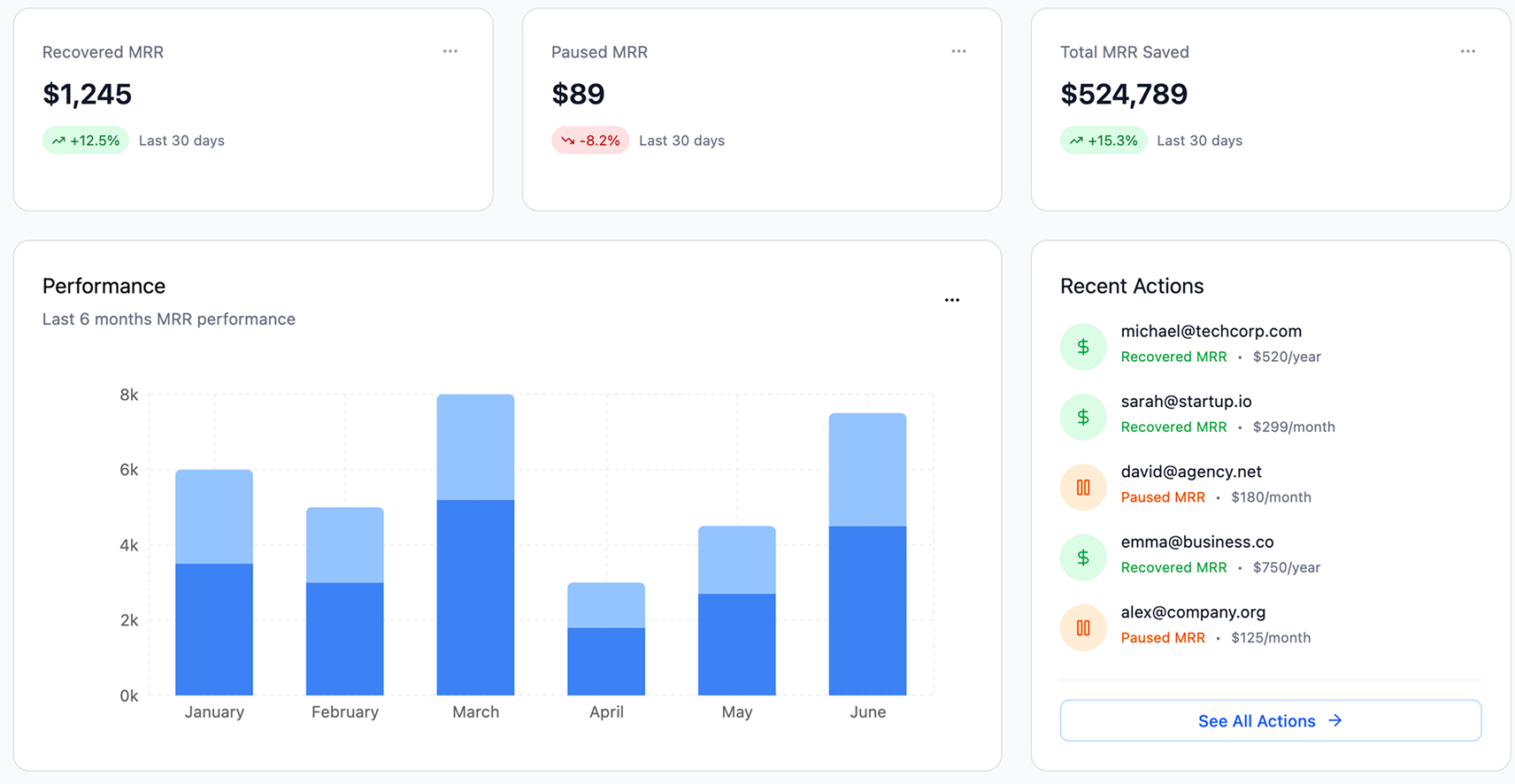Open Recovered MRR card options menu
The height and width of the screenshot is (784, 1515).
click(x=450, y=51)
